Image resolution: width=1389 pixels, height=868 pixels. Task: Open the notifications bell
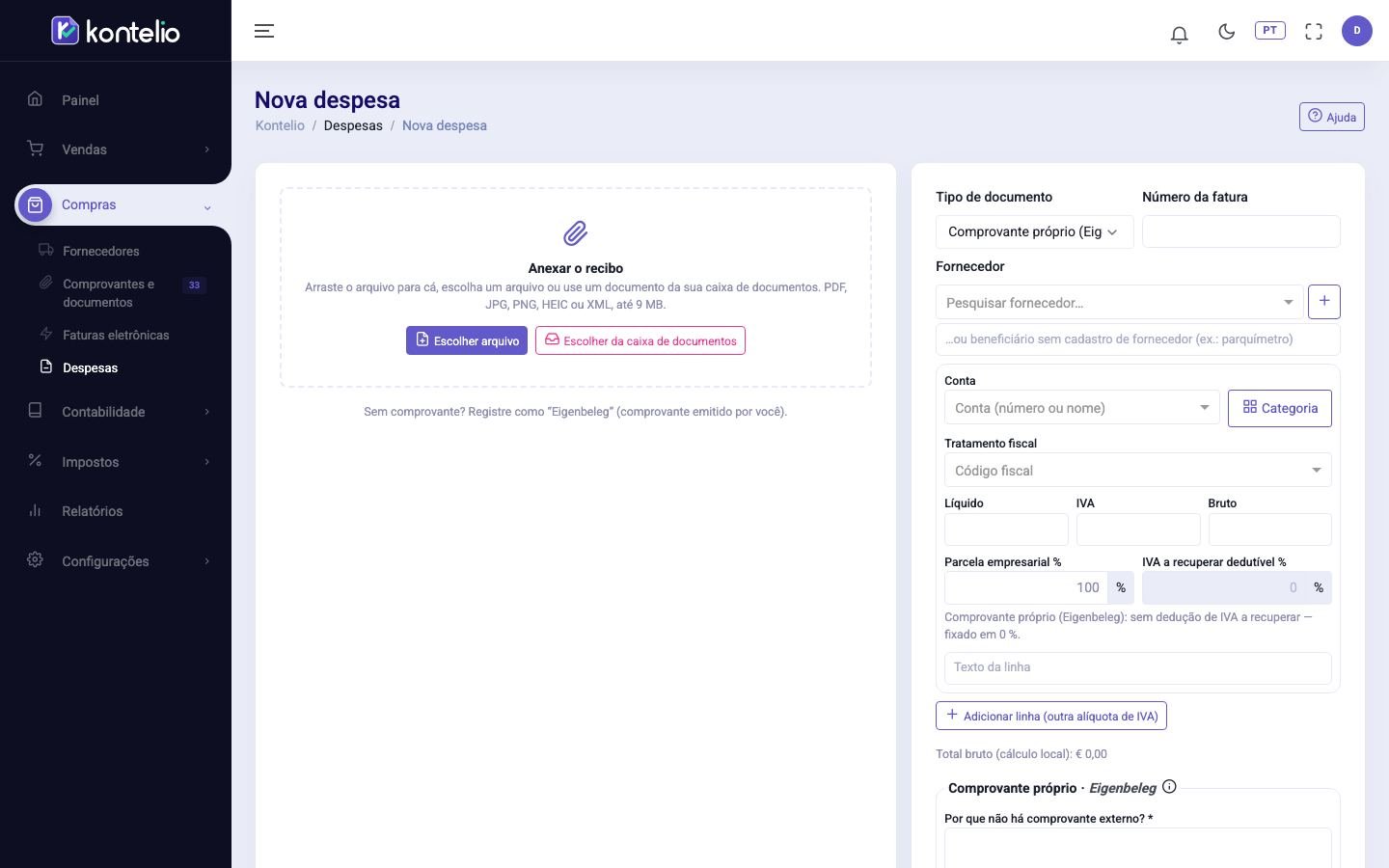coord(1179,34)
